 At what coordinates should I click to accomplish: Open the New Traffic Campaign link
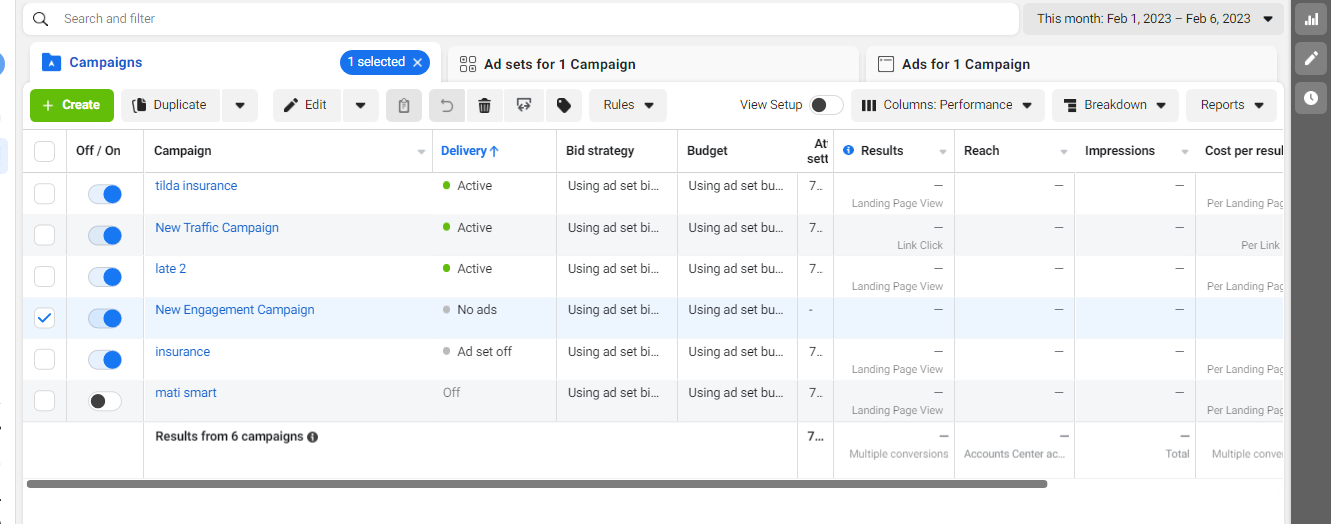click(x=217, y=228)
